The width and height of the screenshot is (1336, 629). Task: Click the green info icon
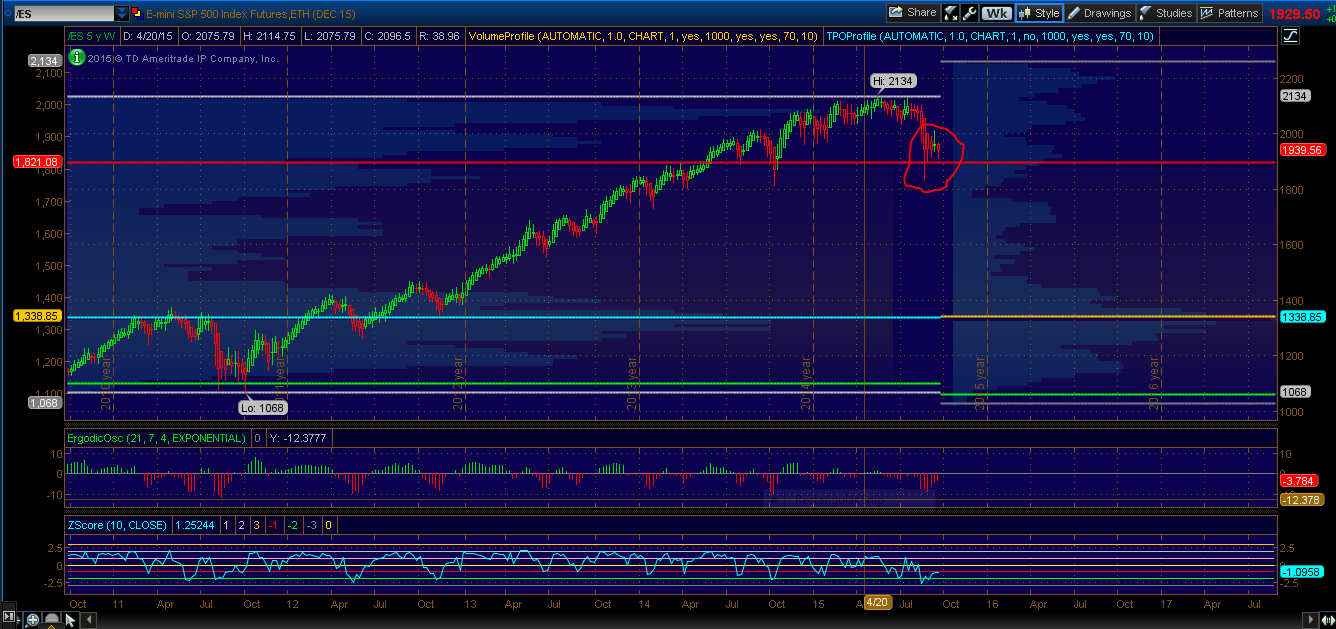coord(78,57)
